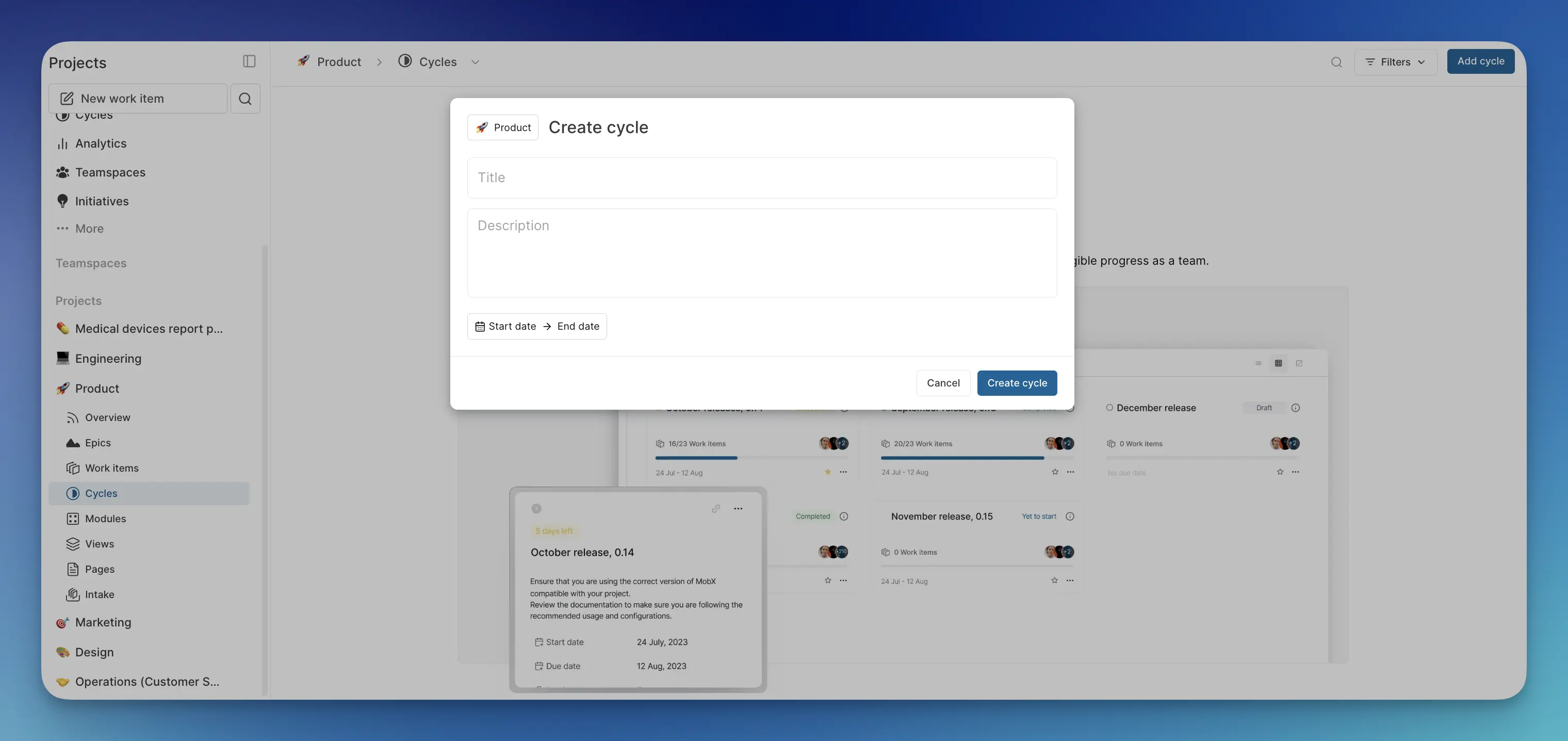Open November release more options menu
The height and width of the screenshot is (741, 1568).
coord(1070,580)
